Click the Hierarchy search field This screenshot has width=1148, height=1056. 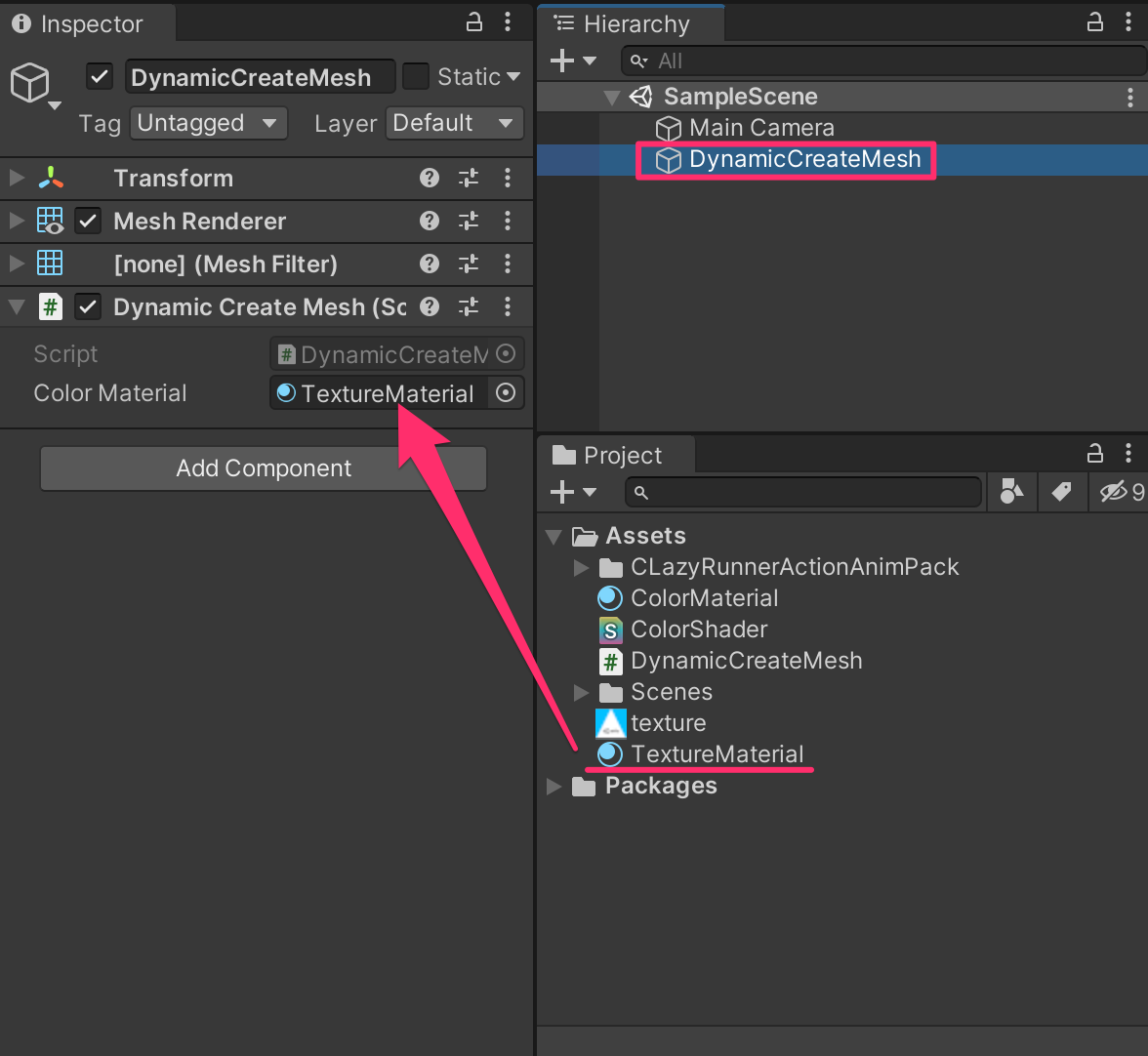coord(883,61)
